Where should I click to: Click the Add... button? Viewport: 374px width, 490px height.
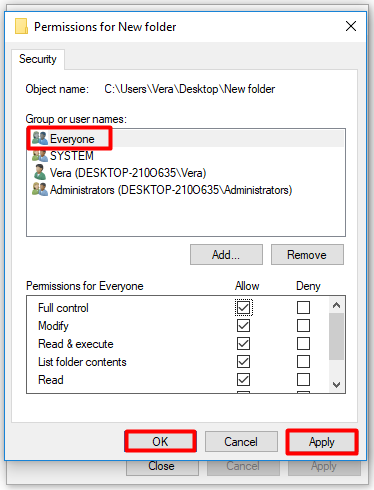click(x=226, y=255)
